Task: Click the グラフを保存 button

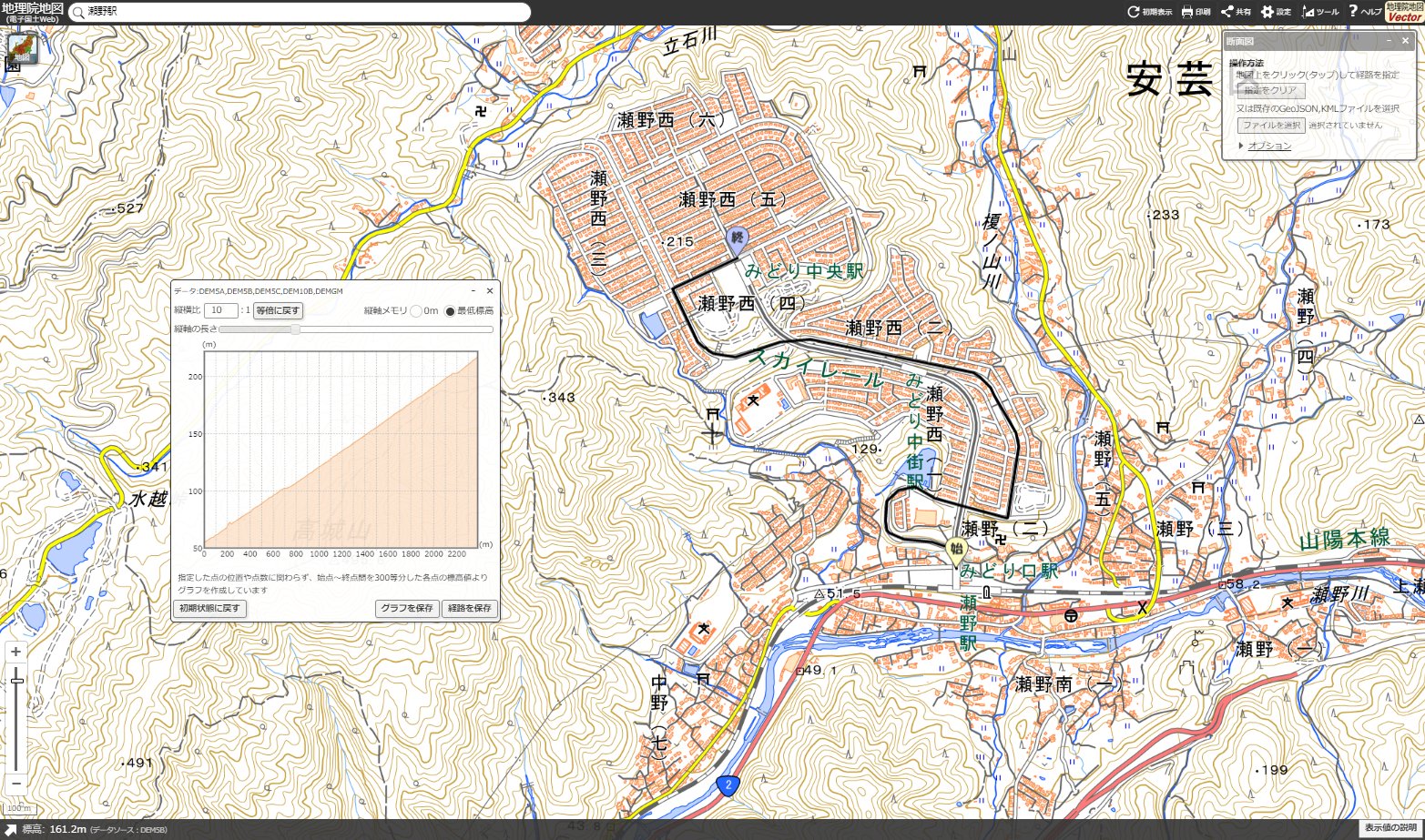Action: (x=407, y=608)
